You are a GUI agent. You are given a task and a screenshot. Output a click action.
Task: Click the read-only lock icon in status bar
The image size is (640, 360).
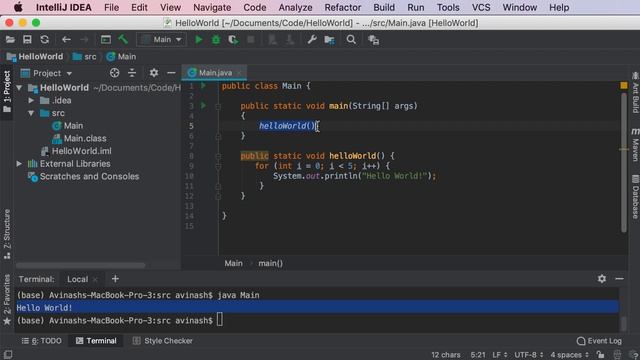(600, 355)
